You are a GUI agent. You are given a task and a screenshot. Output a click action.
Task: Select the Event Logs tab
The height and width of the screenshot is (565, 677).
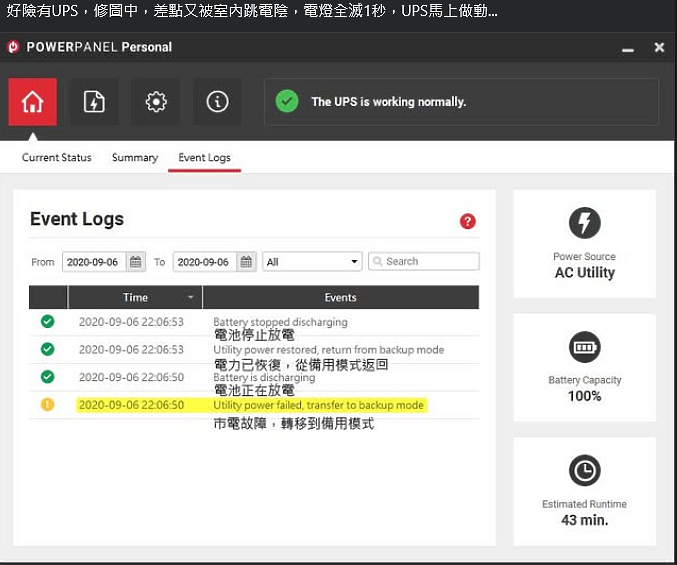[x=204, y=158]
